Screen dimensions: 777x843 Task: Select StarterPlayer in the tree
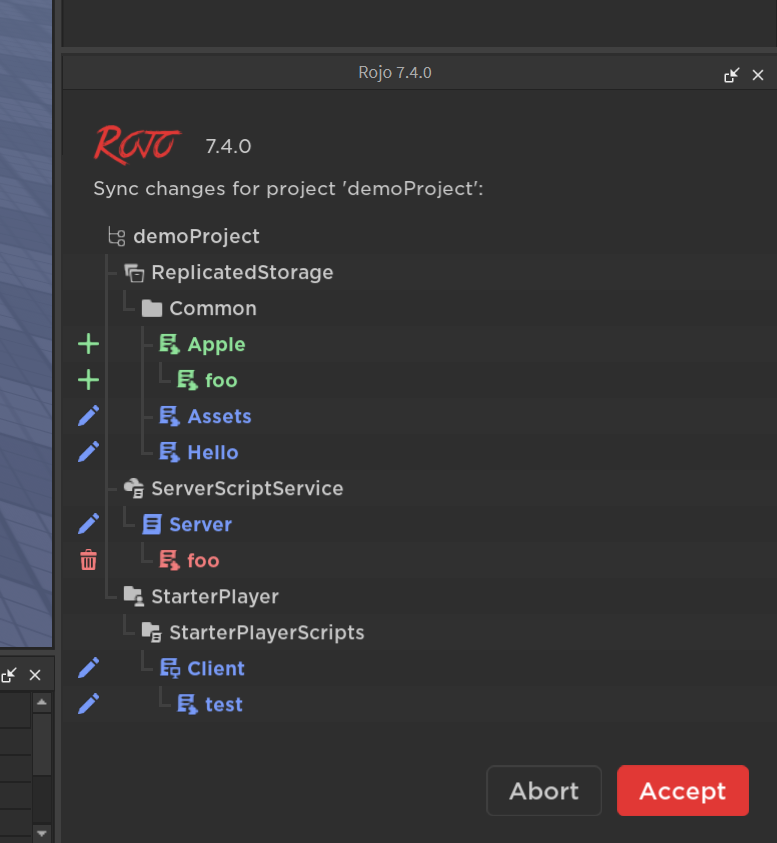point(419,596)
